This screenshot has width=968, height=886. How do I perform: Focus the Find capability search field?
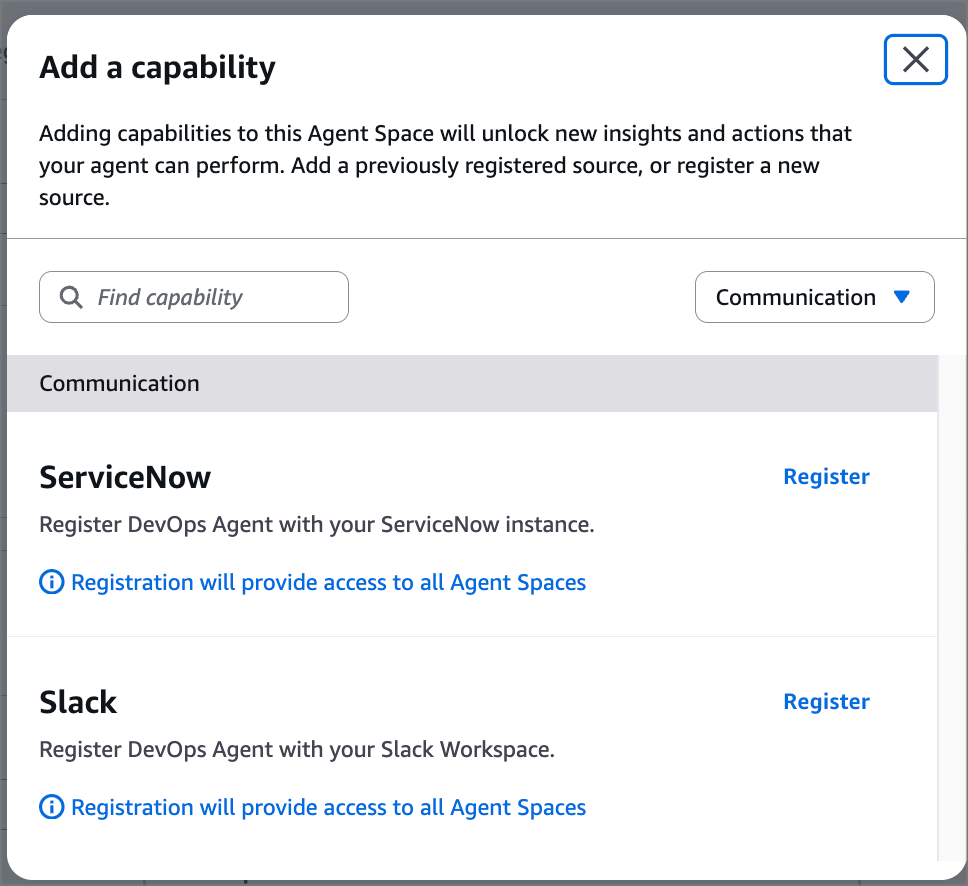(210, 297)
